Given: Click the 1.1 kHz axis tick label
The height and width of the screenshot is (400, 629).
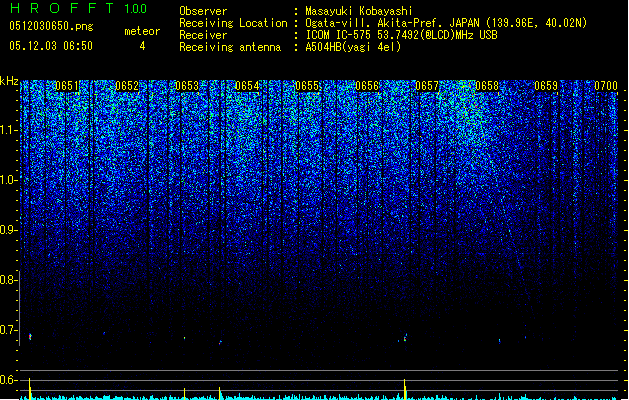Looking at the screenshot, I should click(x=8, y=131).
